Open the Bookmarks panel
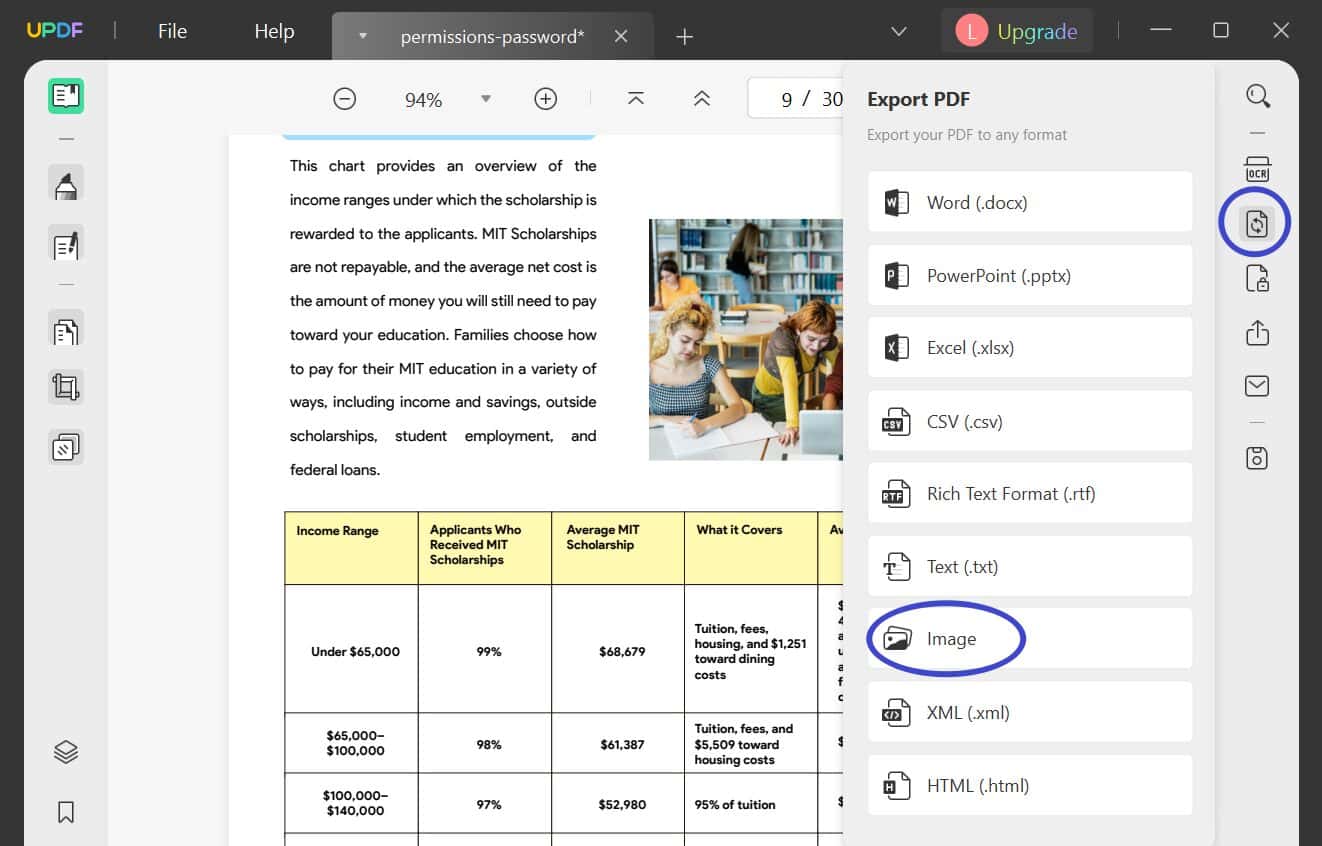Image resolution: width=1322 pixels, height=846 pixels. 66,812
